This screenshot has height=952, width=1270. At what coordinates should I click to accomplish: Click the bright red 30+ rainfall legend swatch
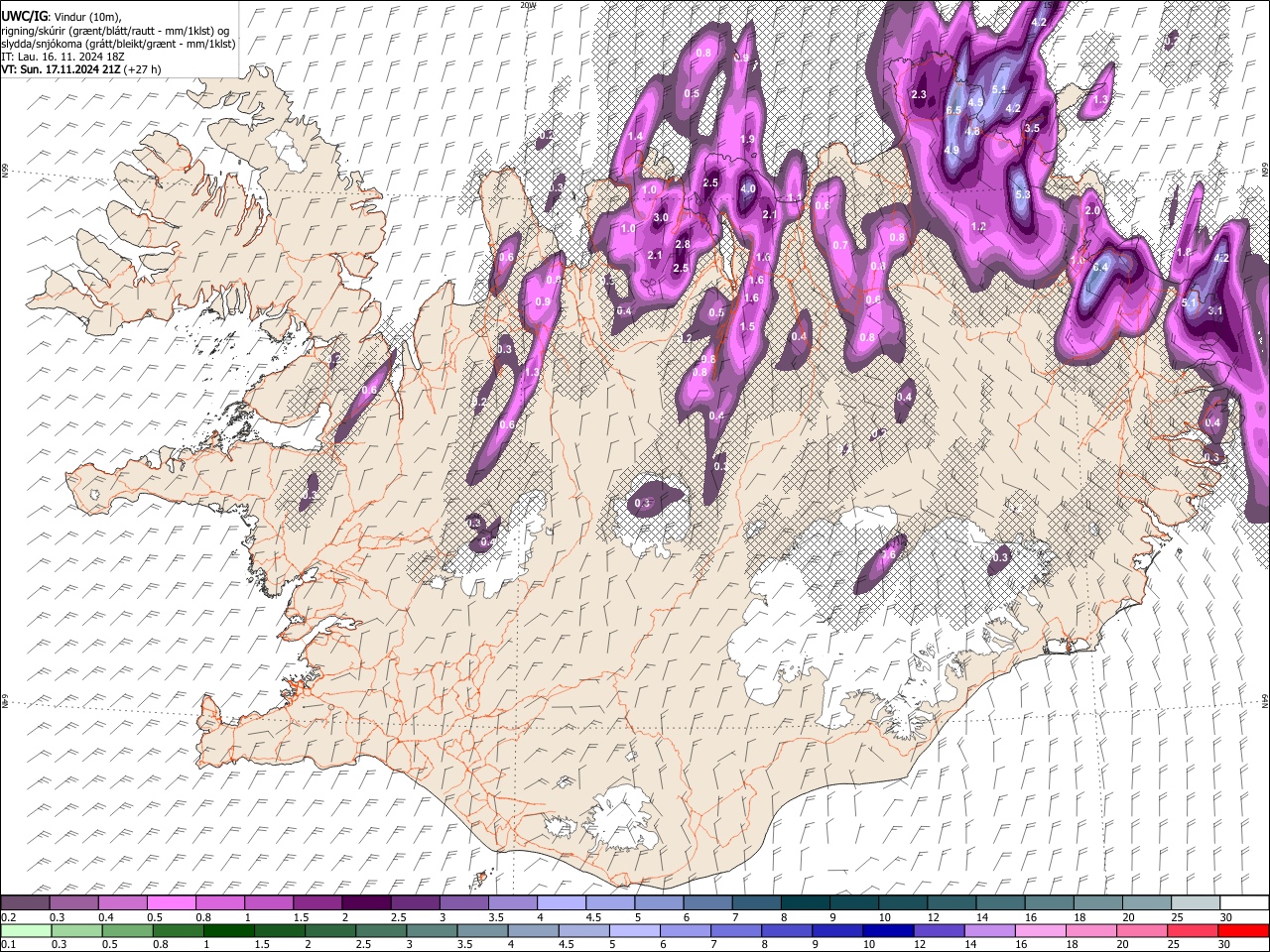click(x=1242, y=930)
